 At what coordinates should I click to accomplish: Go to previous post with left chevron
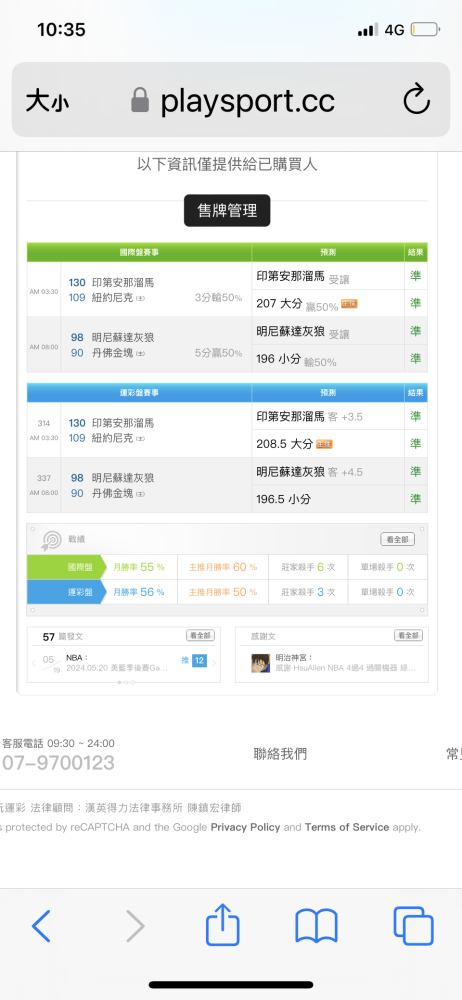click(34, 663)
